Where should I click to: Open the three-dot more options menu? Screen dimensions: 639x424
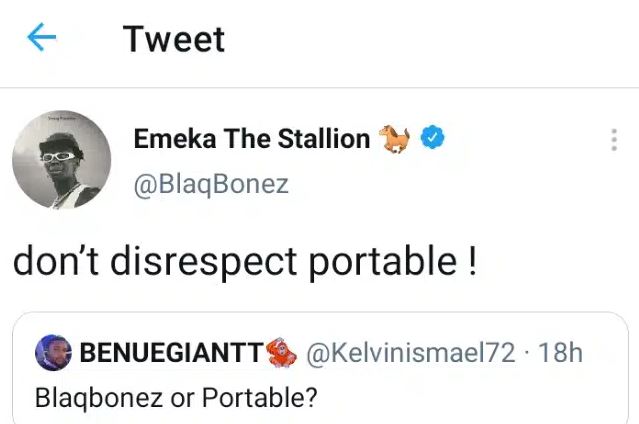coord(613,140)
